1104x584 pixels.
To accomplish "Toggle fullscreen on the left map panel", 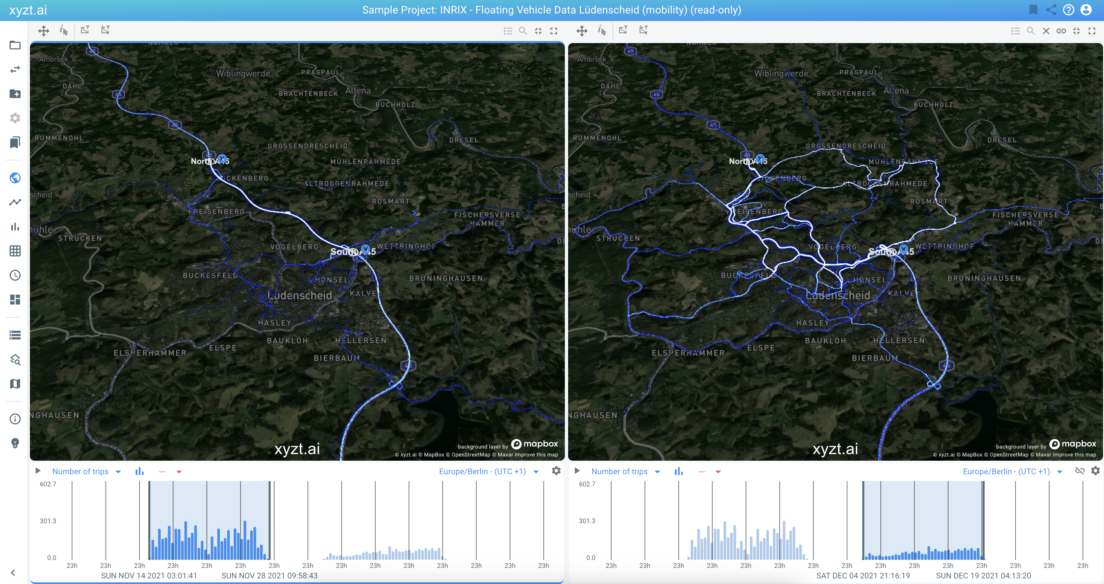I will click(x=553, y=31).
